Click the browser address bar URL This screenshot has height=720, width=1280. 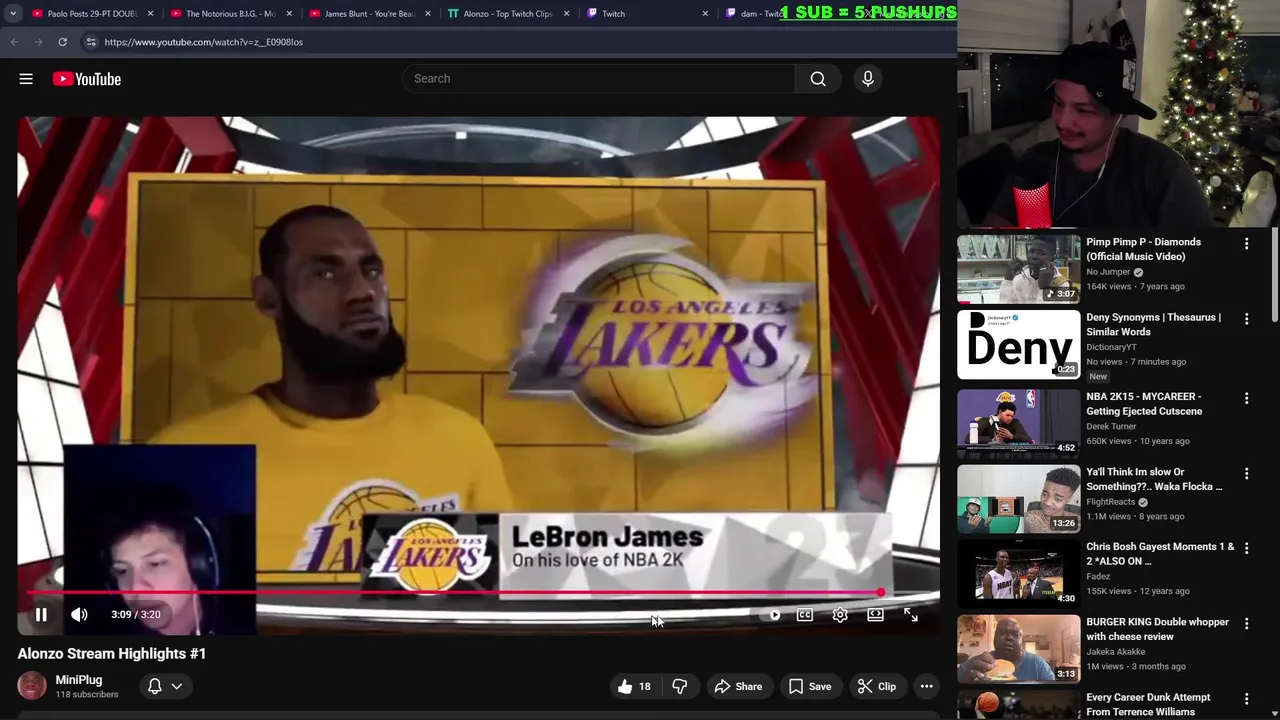(204, 42)
